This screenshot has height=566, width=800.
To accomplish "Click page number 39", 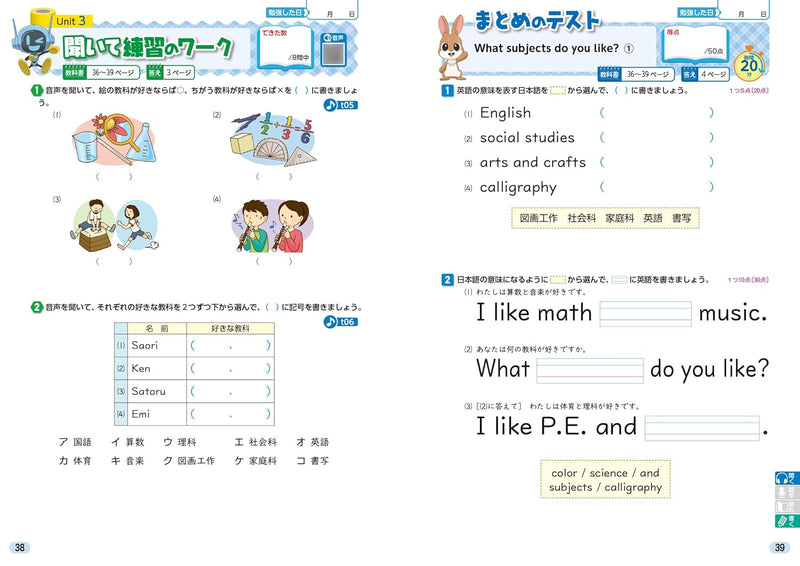I will point(780,548).
